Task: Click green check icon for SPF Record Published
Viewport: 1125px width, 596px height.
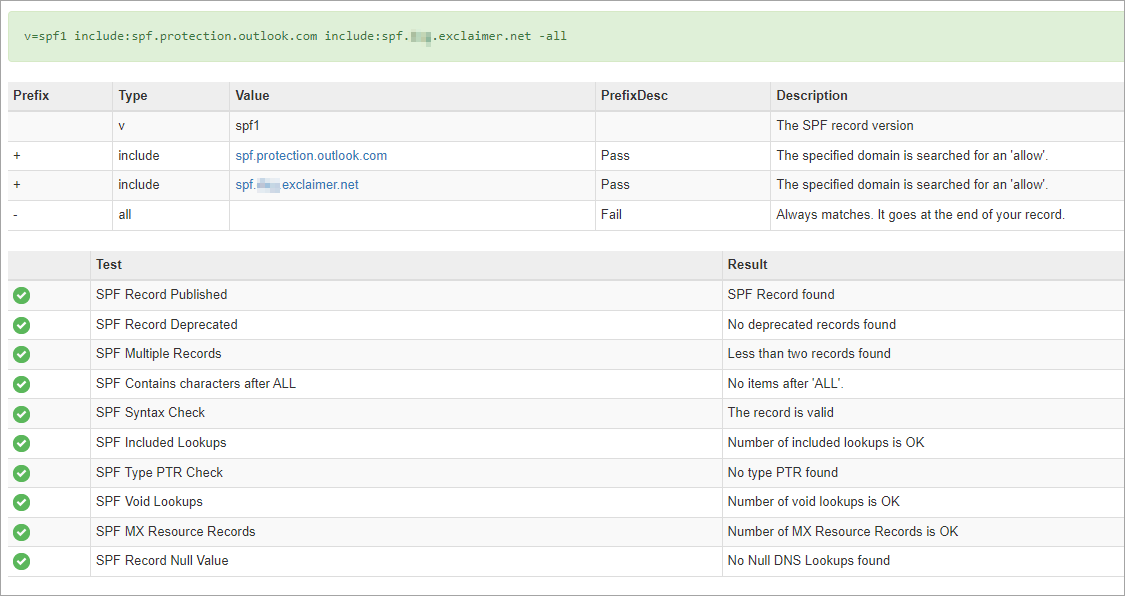Action: (22, 295)
